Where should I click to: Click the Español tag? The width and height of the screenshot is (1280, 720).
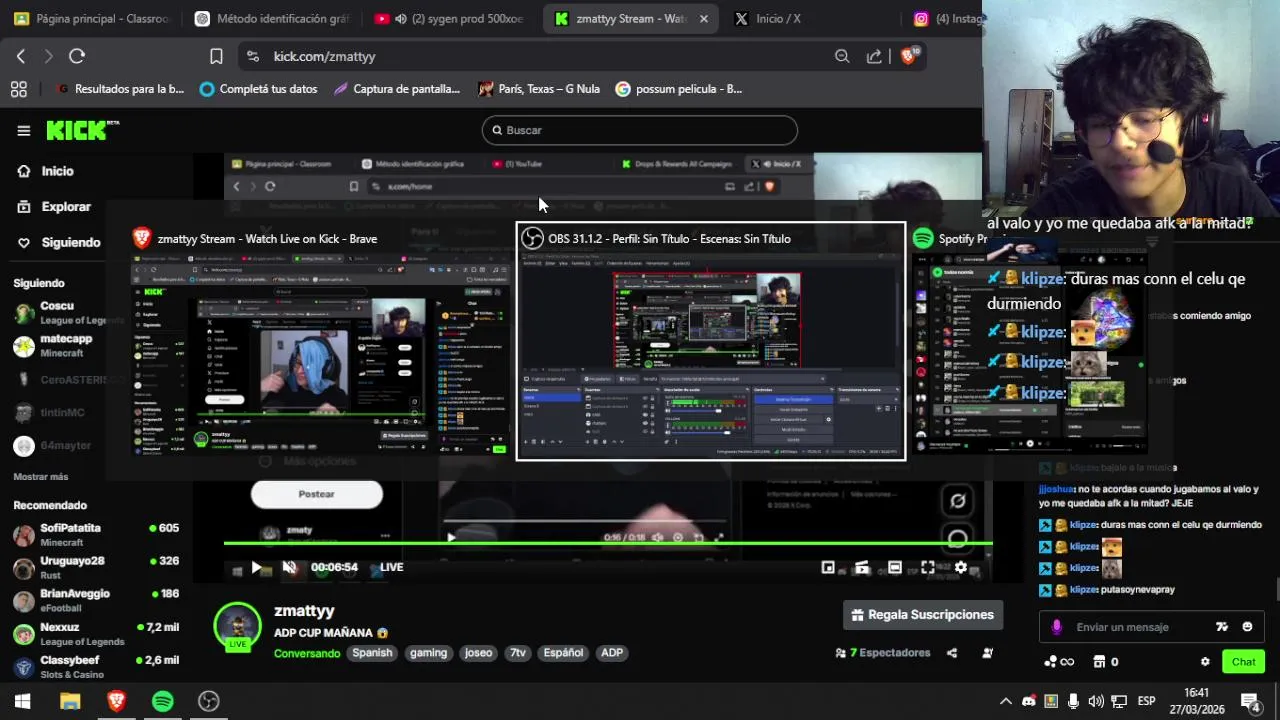click(563, 653)
